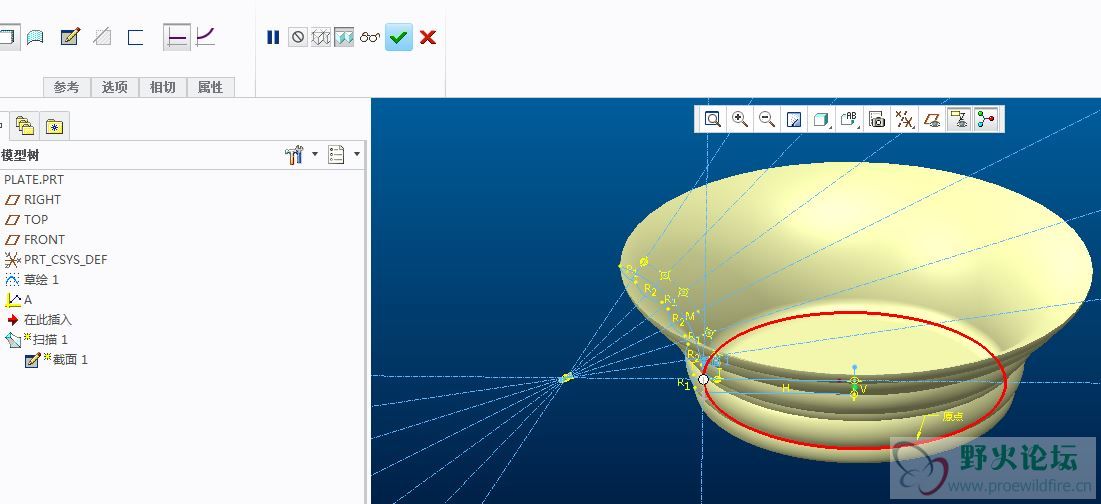Expand the tree settings dropdown arrow

315,154
